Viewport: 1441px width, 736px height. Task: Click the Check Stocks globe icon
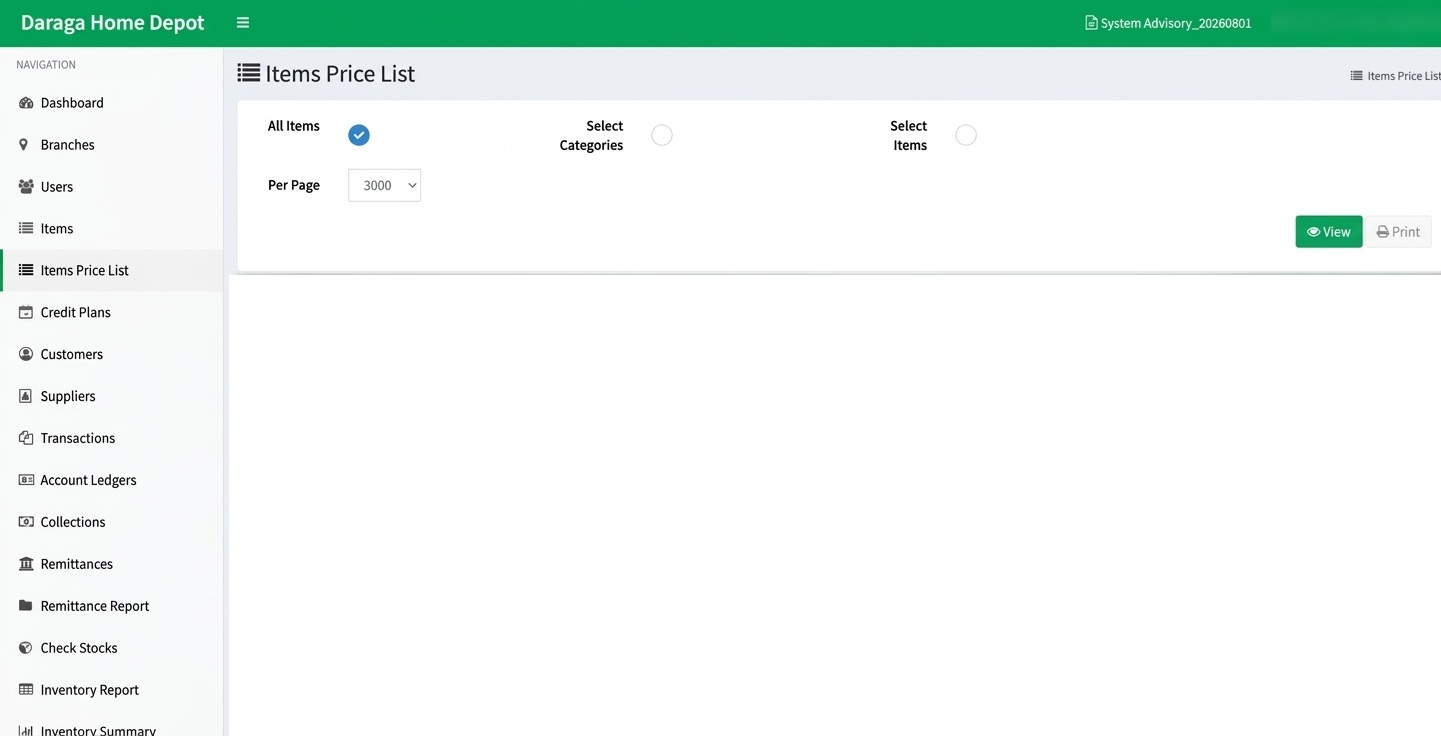click(26, 649)
